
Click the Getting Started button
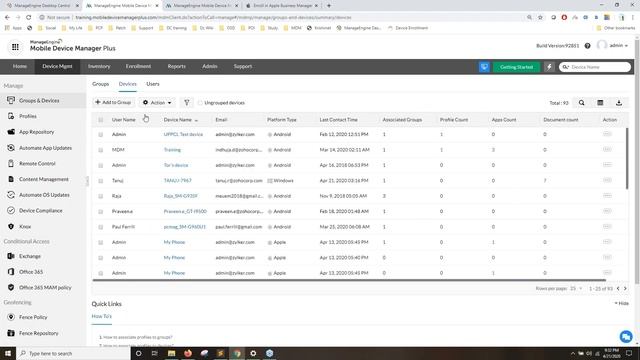pyautogui.click(x=516, y=67)
